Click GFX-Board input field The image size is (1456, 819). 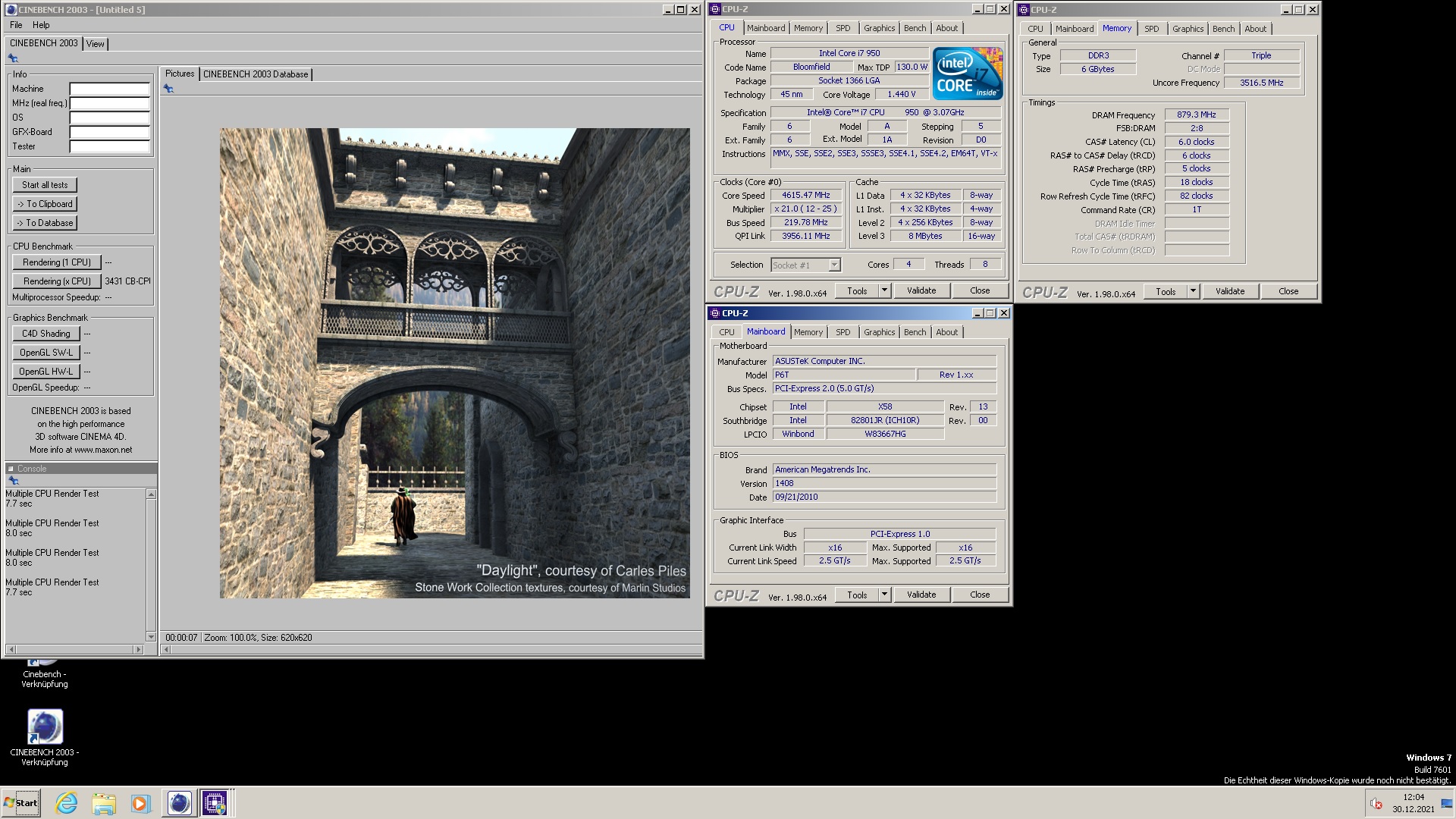[x=110, y=132]
